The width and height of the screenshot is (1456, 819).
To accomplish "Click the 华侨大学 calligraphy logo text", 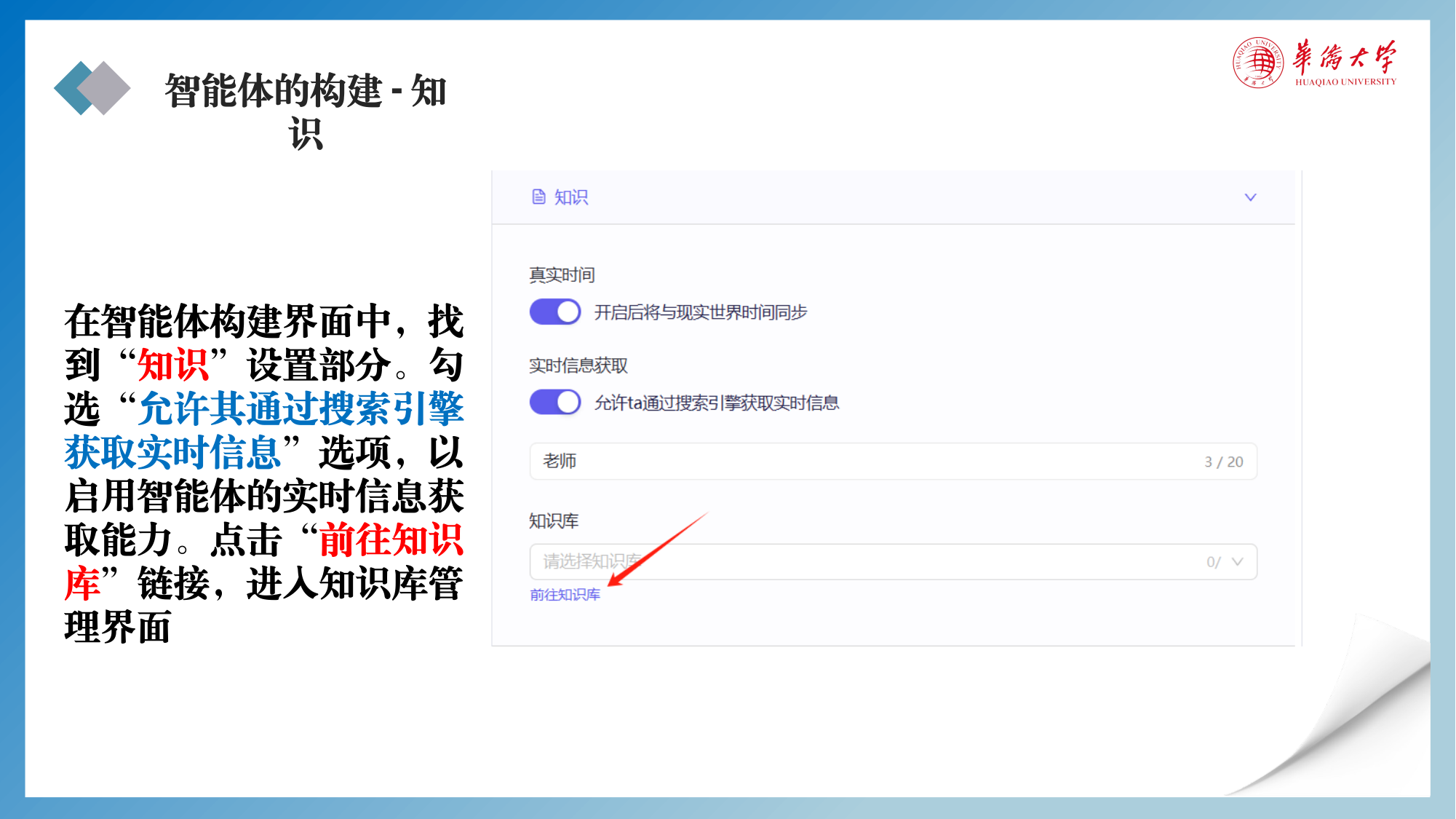I will pos(1344,57).
